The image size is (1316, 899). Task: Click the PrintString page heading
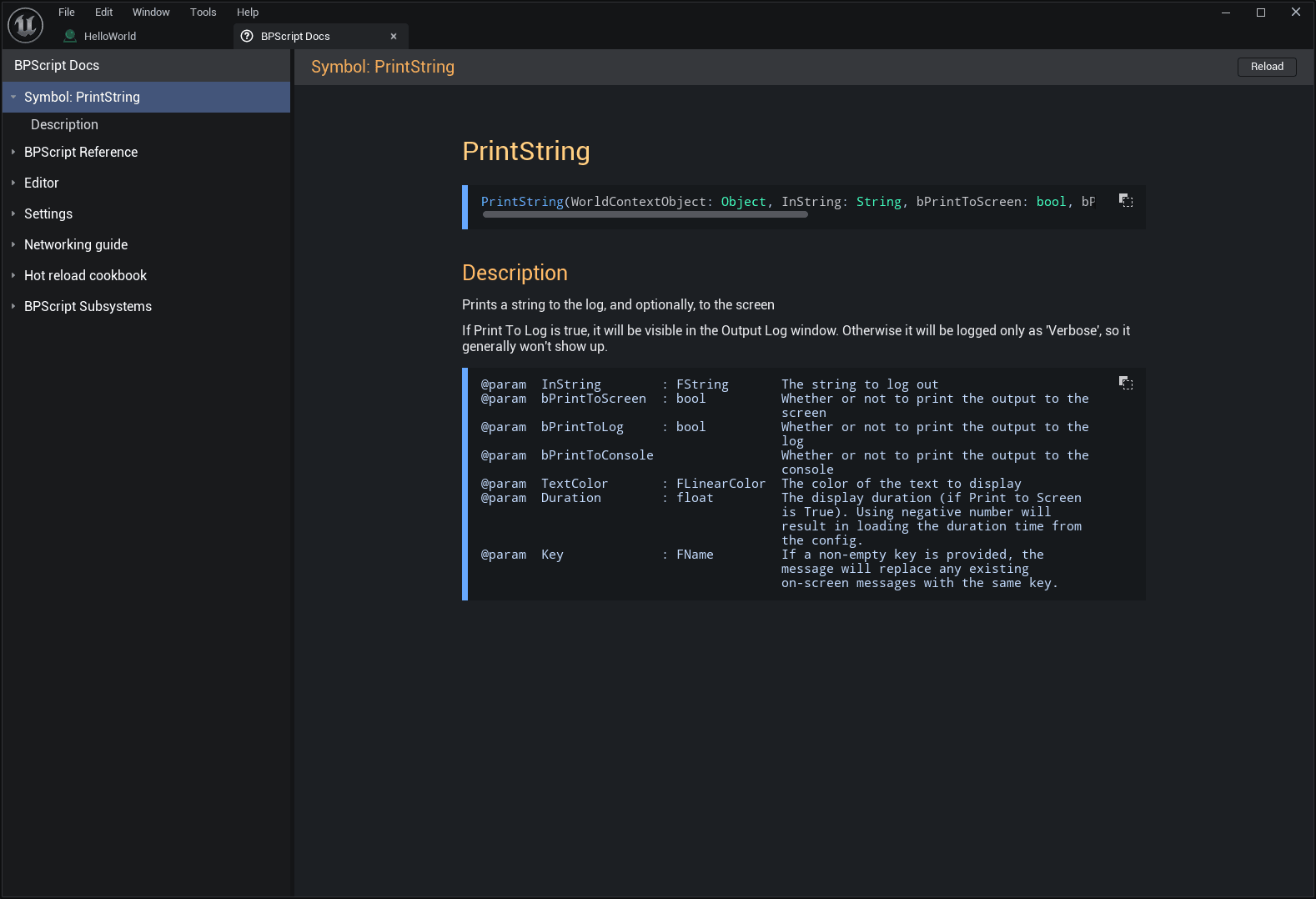click(x=526, y=151)
